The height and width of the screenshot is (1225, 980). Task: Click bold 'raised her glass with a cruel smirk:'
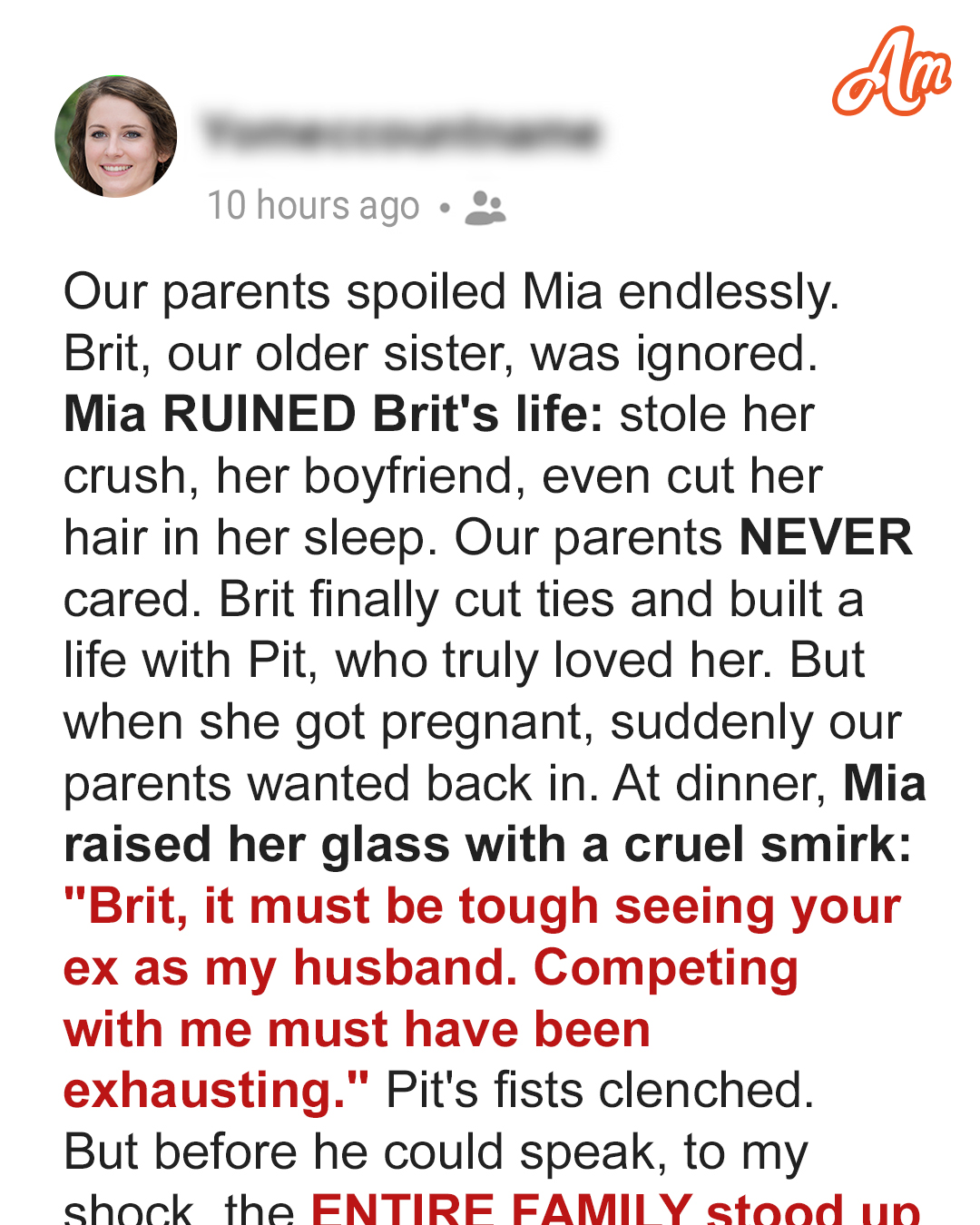pyautogui.click(x=487, y=845)
